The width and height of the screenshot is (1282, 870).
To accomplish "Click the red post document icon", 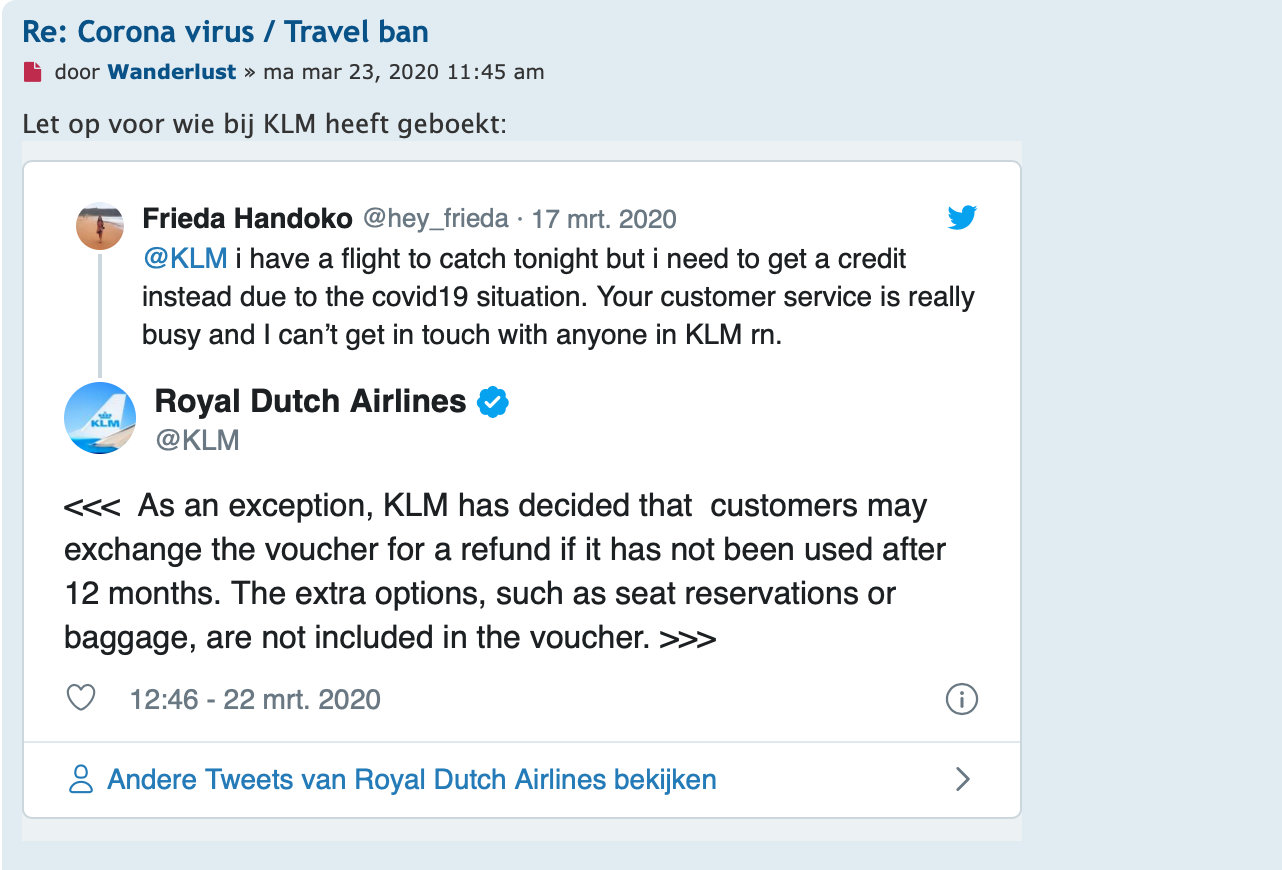I will click(x=33, y=72).
